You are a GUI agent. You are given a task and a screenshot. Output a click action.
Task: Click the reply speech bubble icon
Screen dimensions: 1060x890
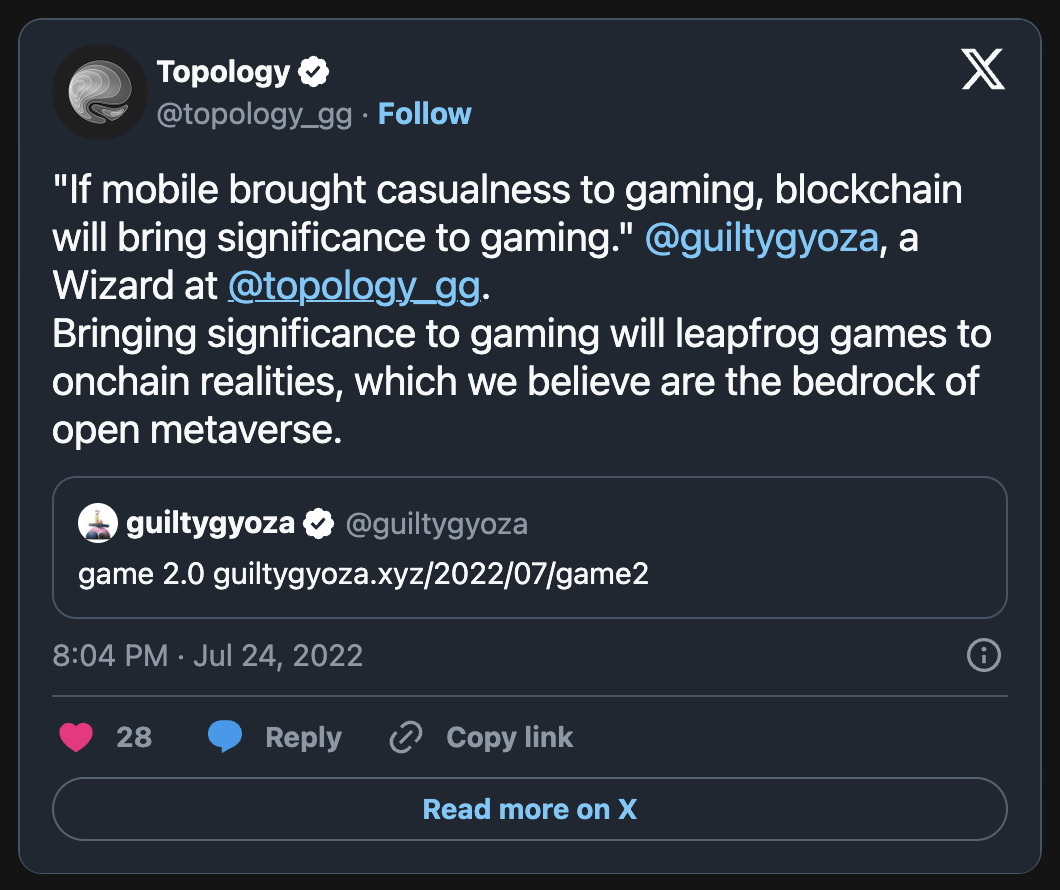click(225, 738)
